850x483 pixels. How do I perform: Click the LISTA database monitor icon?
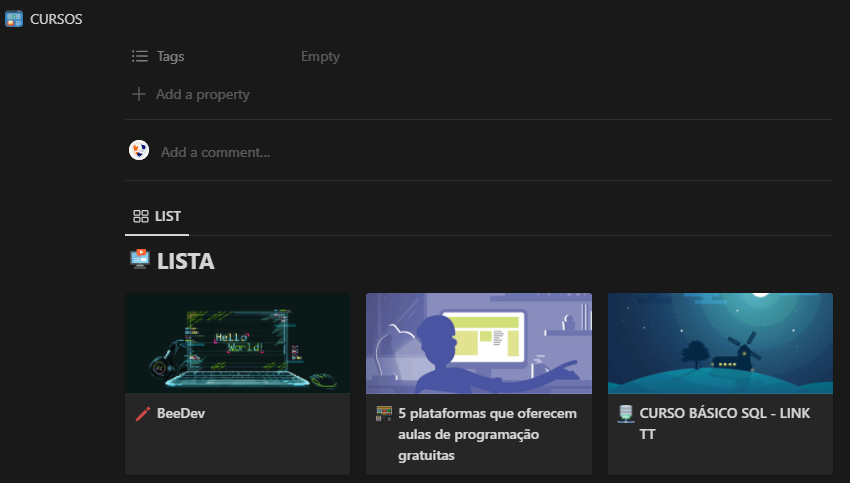pos(140,259)
